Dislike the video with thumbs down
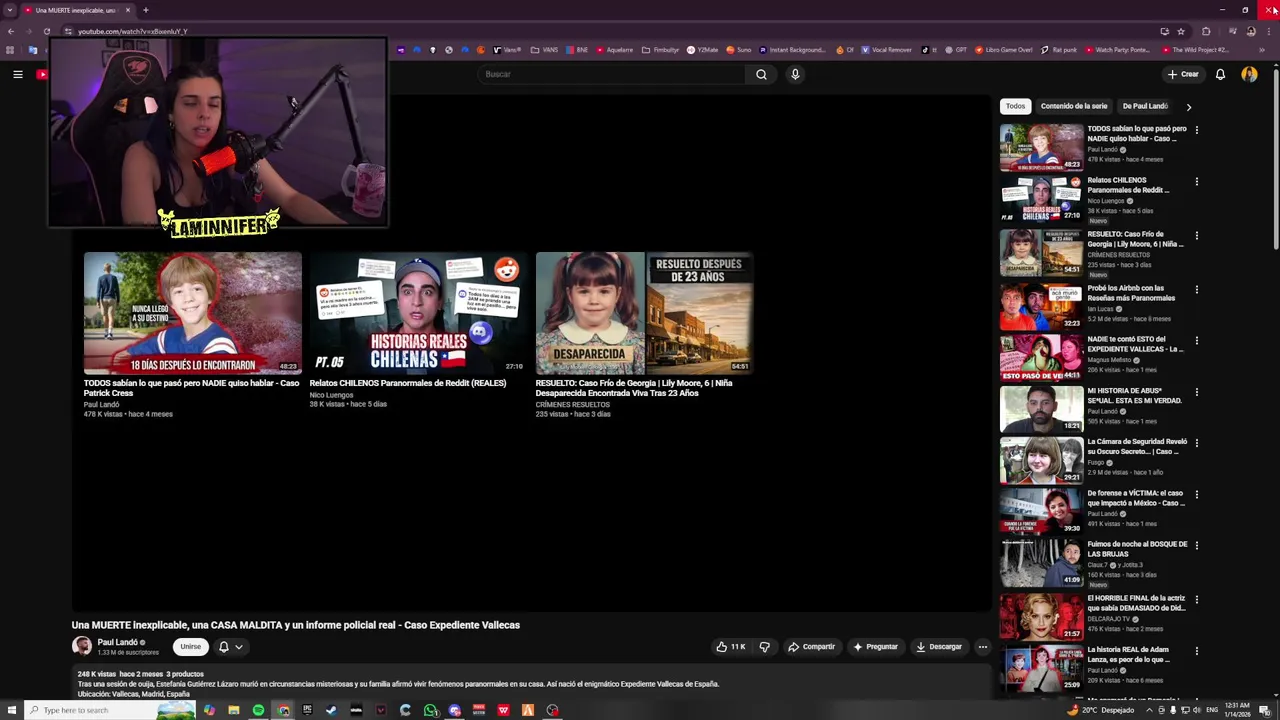1280x720 pixels. point(765,647)
